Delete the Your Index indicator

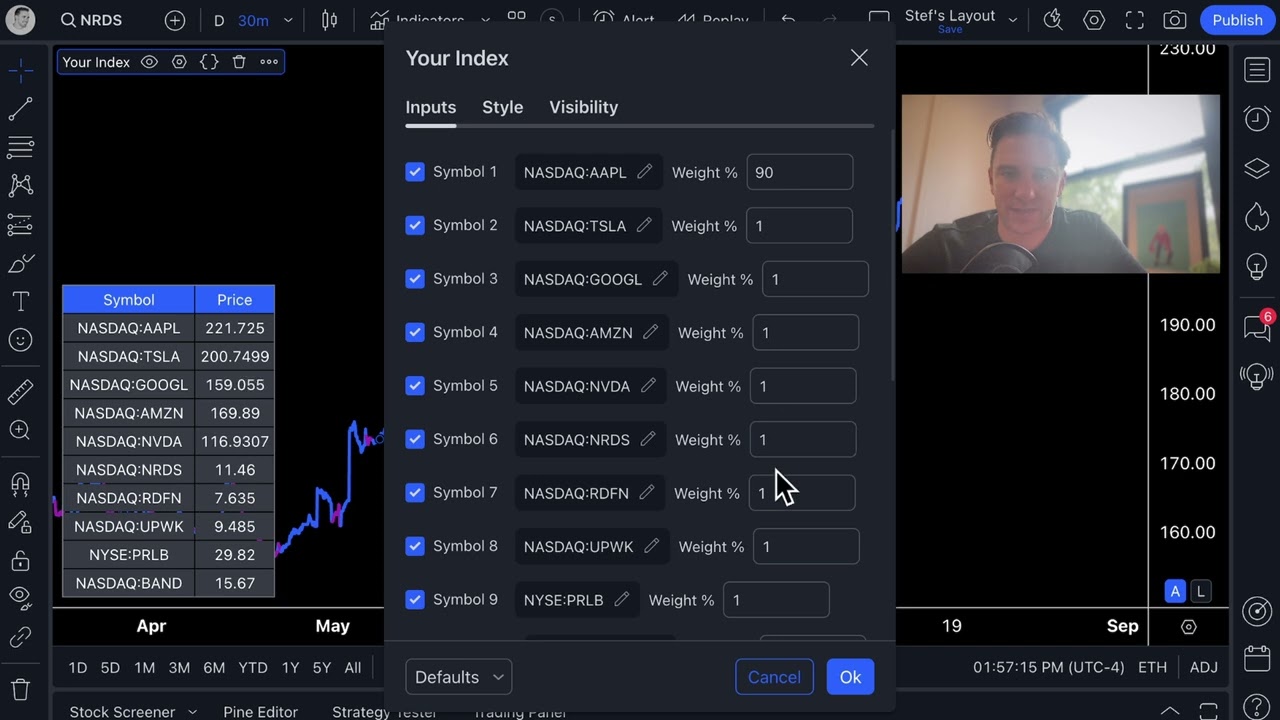coord(239,62)
